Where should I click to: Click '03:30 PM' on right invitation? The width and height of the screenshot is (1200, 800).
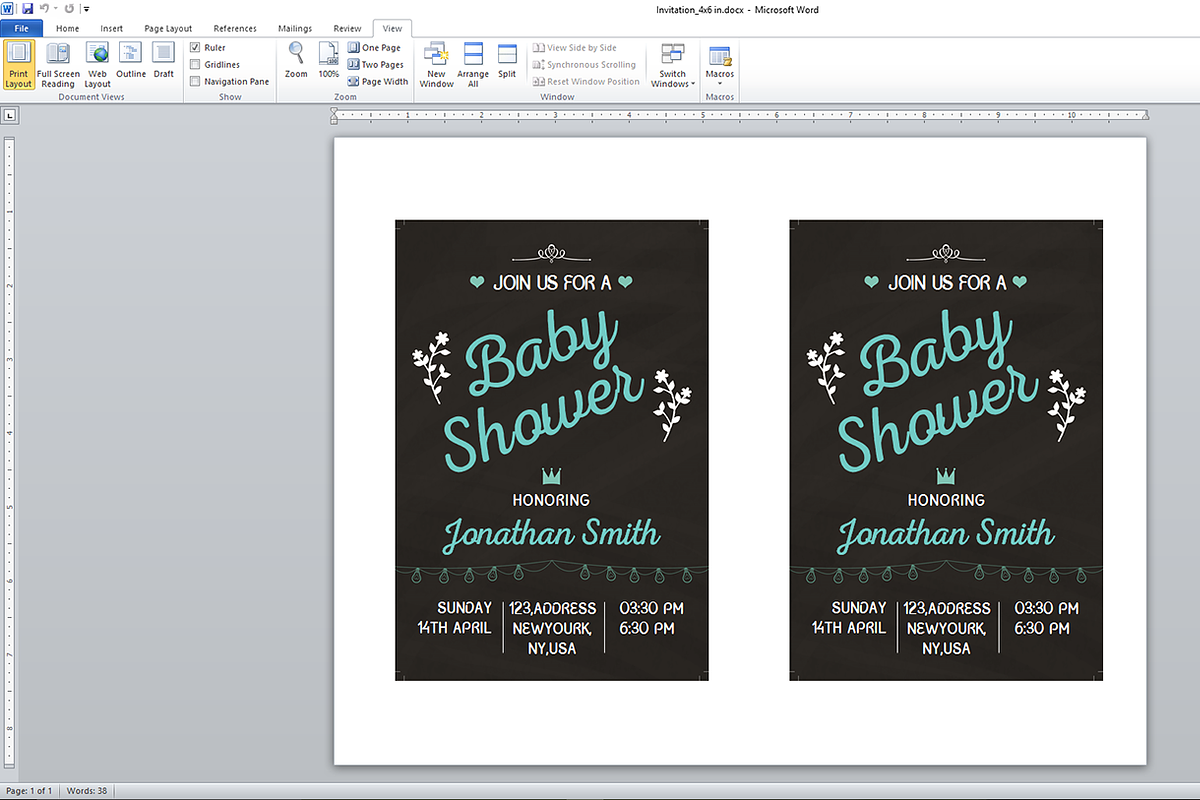pos(1046,608)
